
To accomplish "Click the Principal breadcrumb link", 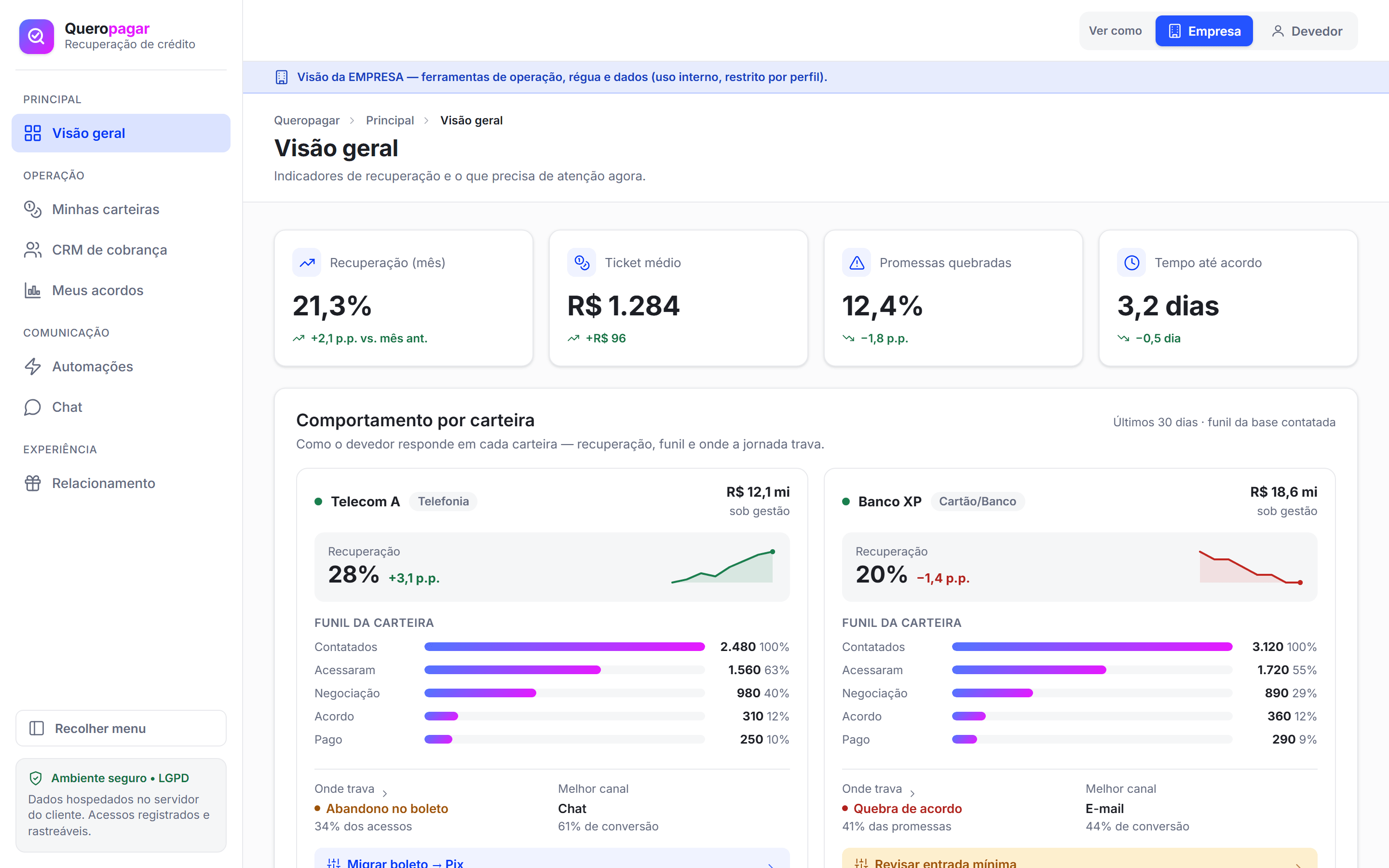I will [390, 121].
